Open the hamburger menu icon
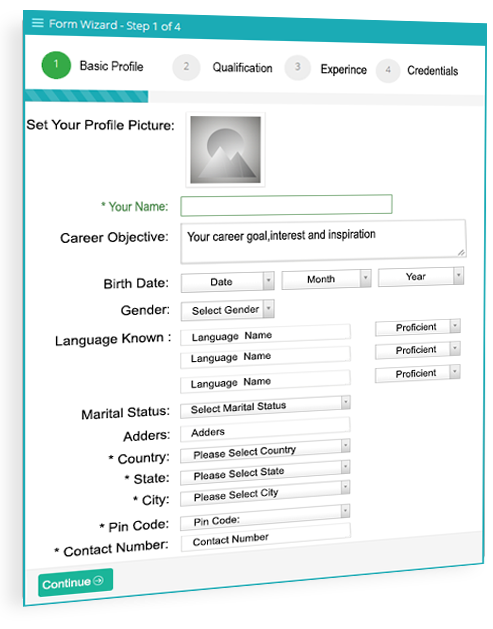Screen dimensions: 493x629 tap(37, 22)
